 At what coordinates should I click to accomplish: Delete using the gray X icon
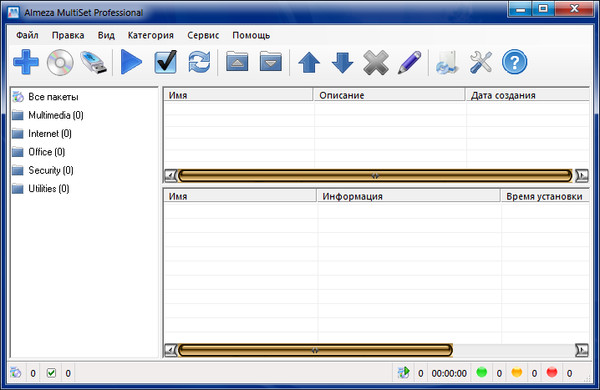376,62
